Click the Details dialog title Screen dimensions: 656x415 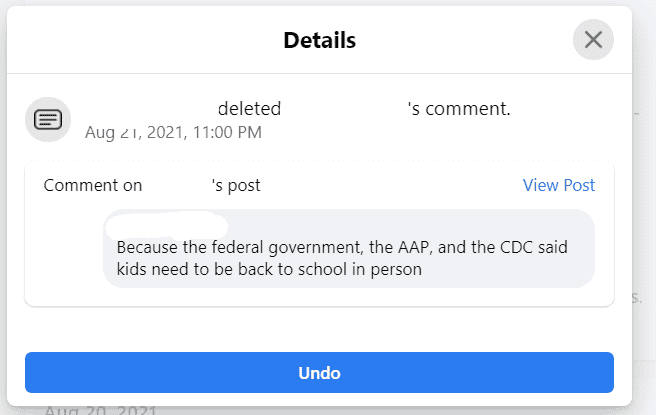[x=319, y=41]
